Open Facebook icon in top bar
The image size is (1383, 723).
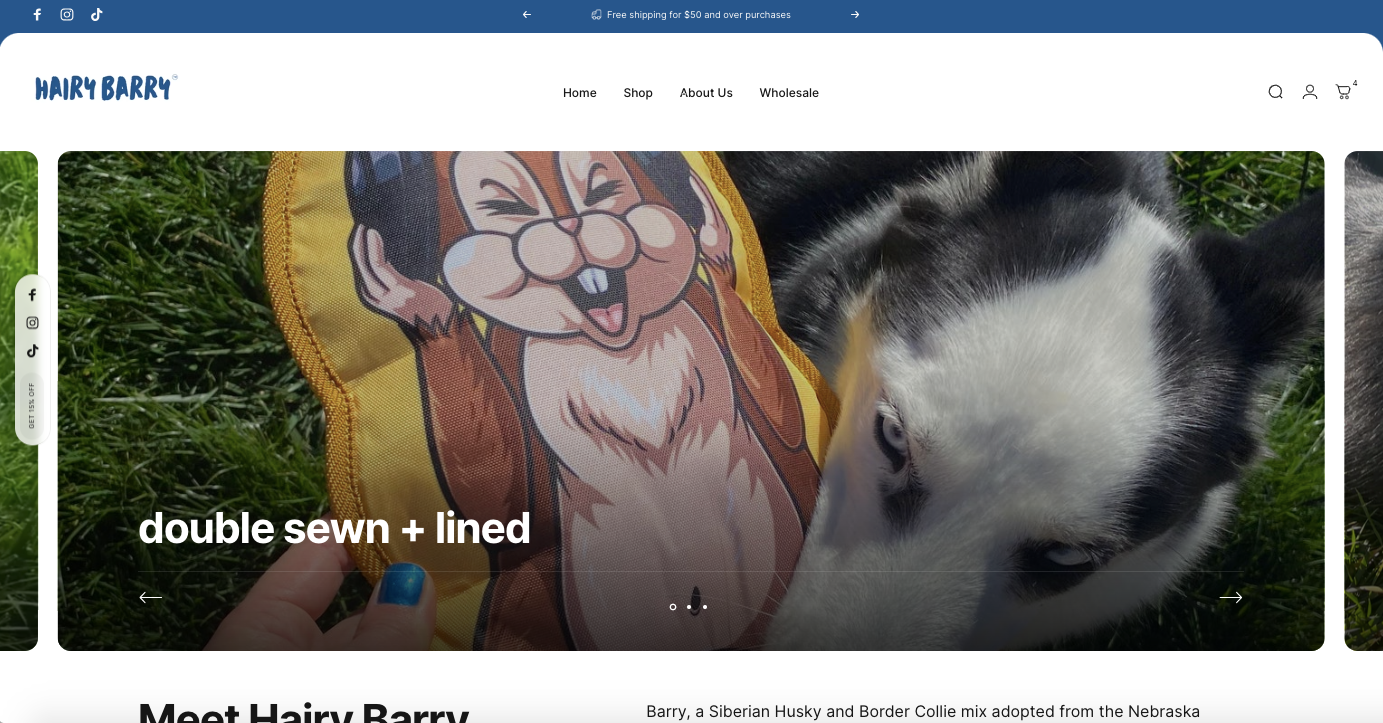click(x=37, y=15)
